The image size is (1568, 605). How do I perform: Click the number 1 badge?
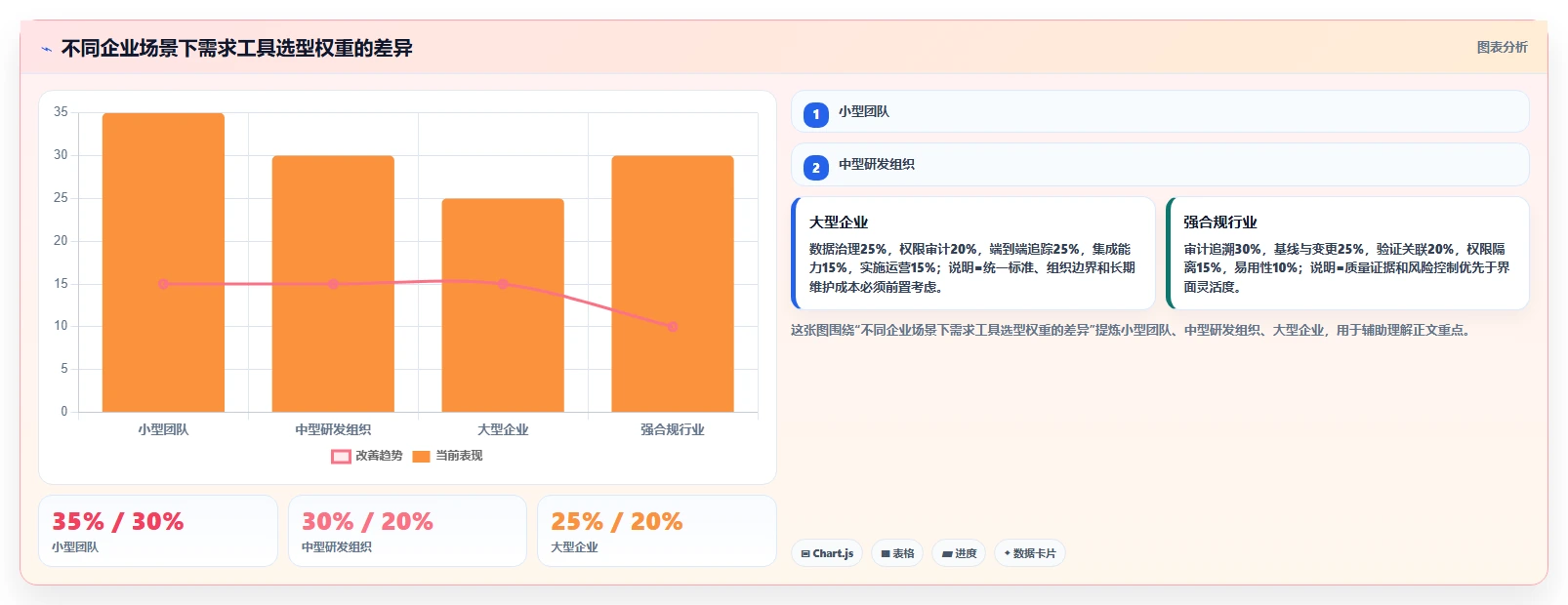tap(816, 114)
